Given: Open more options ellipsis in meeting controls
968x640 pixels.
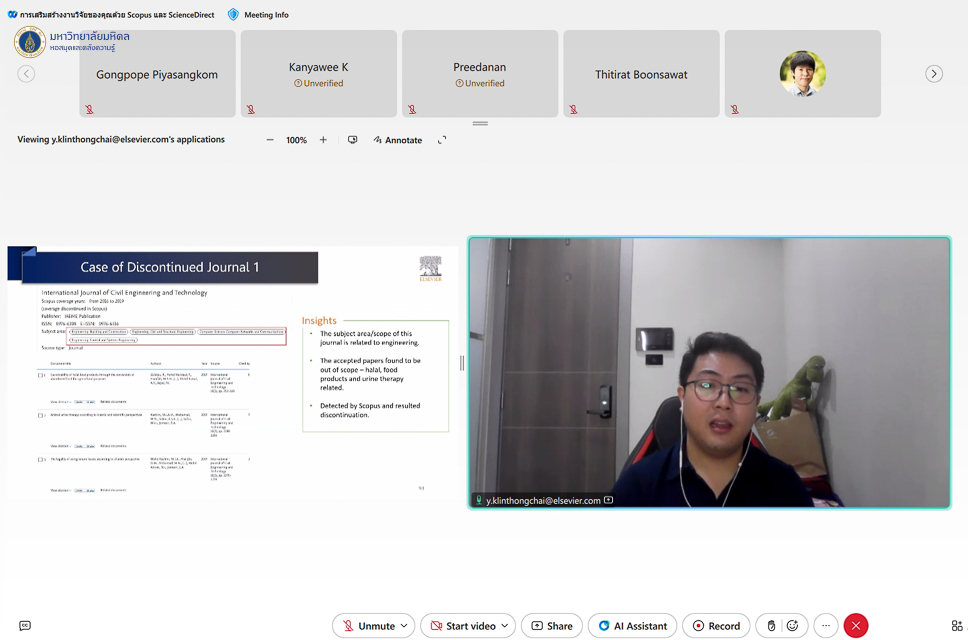Looking at the screenshot, I should [825, 626].
